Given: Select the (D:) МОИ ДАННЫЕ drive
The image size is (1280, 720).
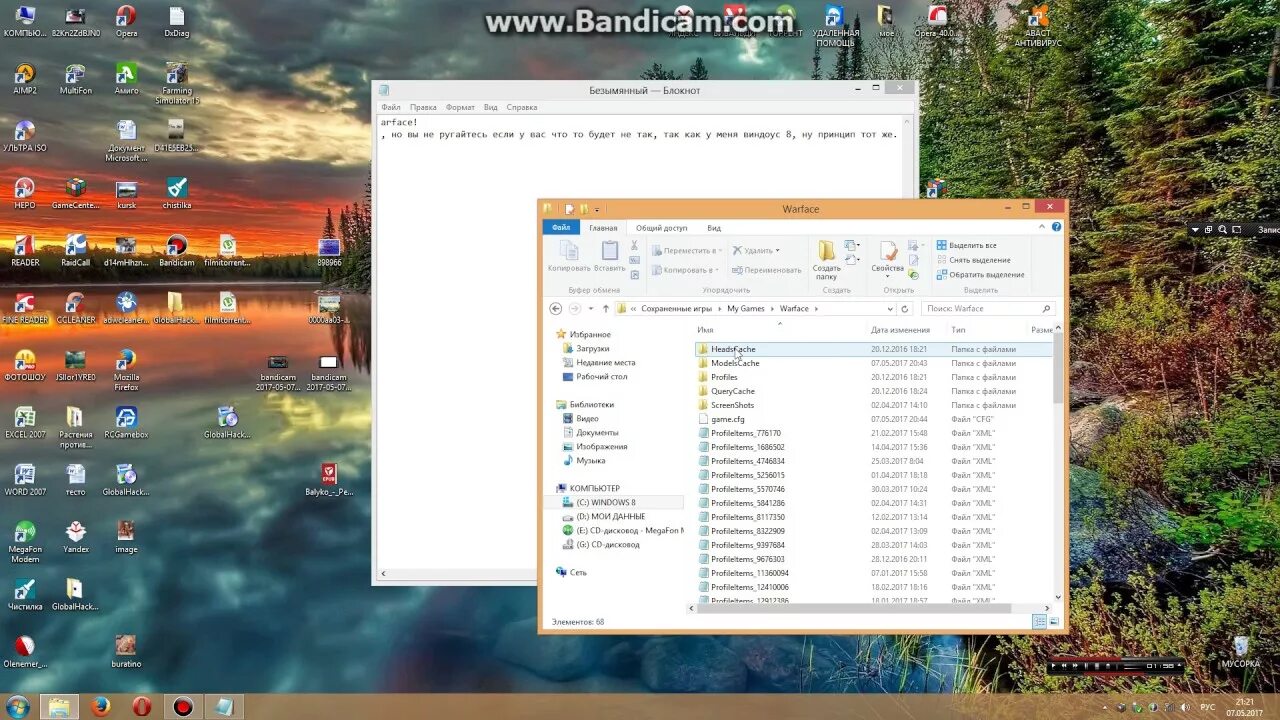Looking at the screenshot, I should pyautogui.click(x=610, y=516).
